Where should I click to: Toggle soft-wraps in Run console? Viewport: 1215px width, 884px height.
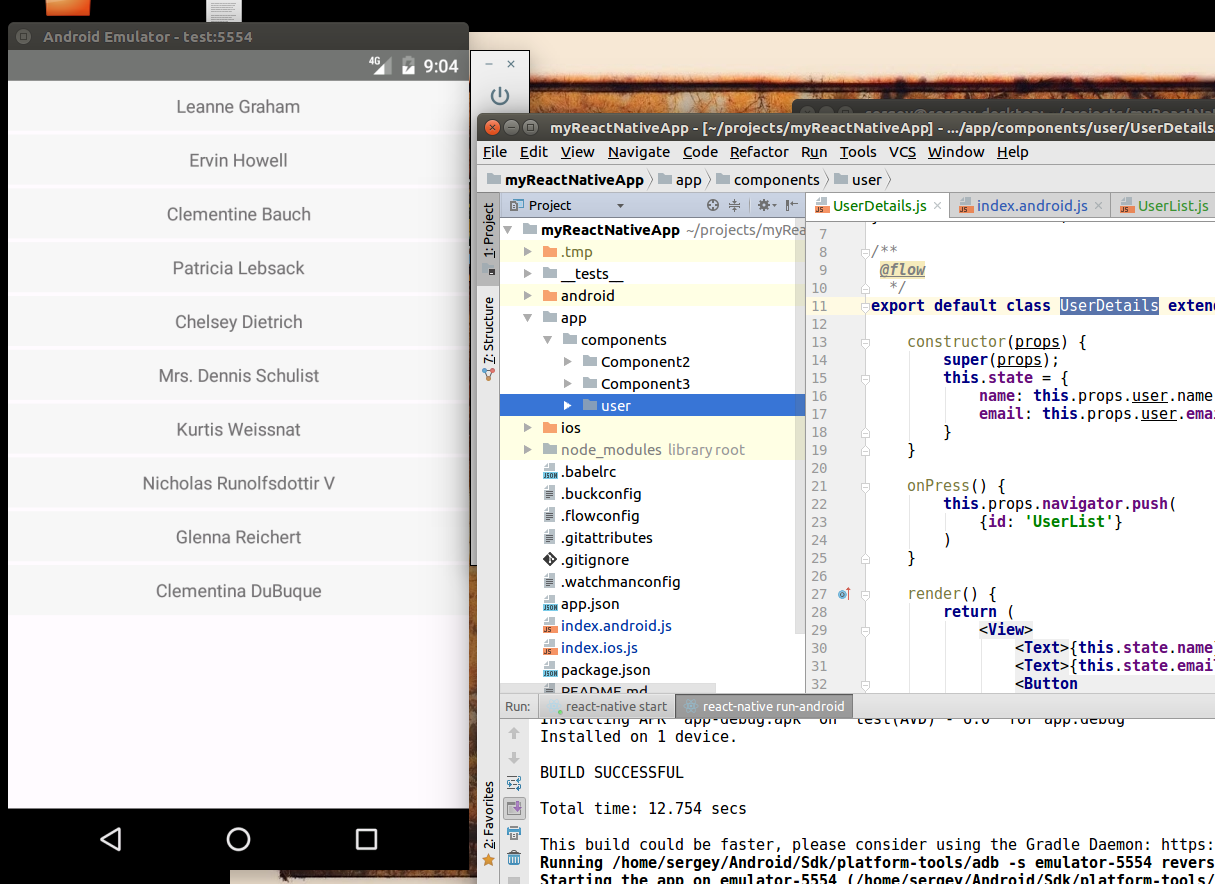coord(514,783)
